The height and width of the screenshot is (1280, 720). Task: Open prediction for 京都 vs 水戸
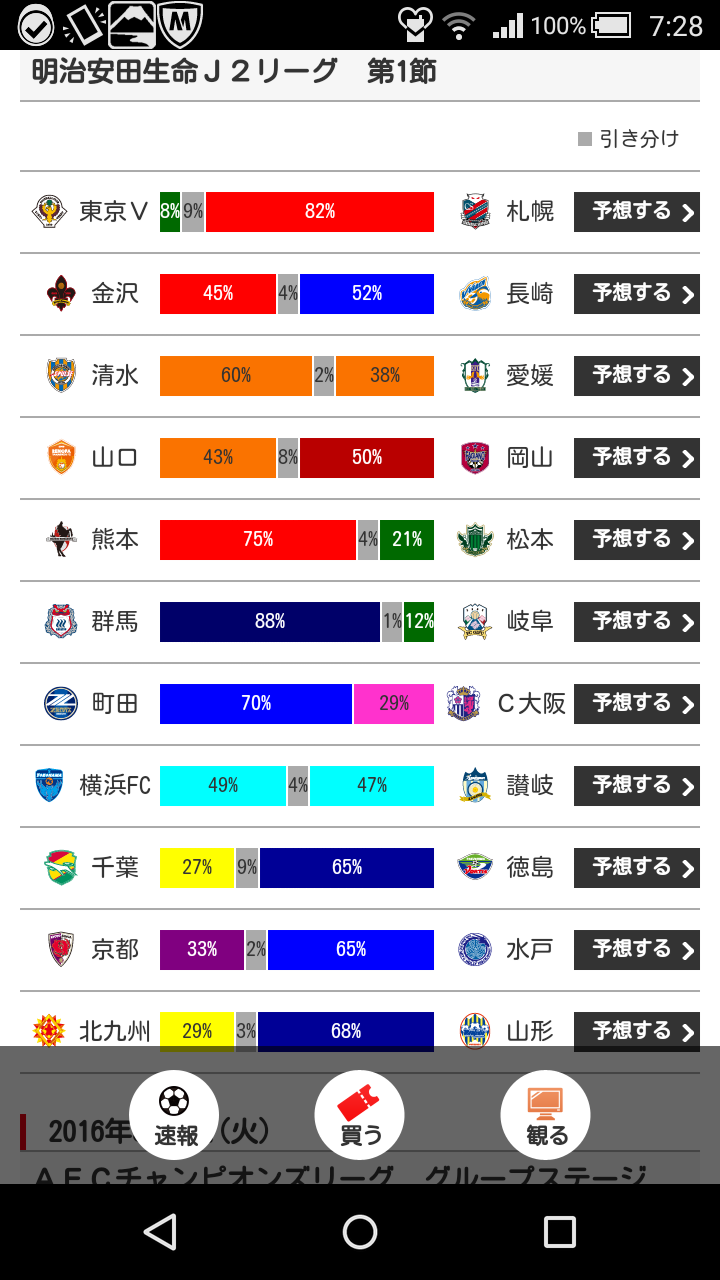coord(636,950)
